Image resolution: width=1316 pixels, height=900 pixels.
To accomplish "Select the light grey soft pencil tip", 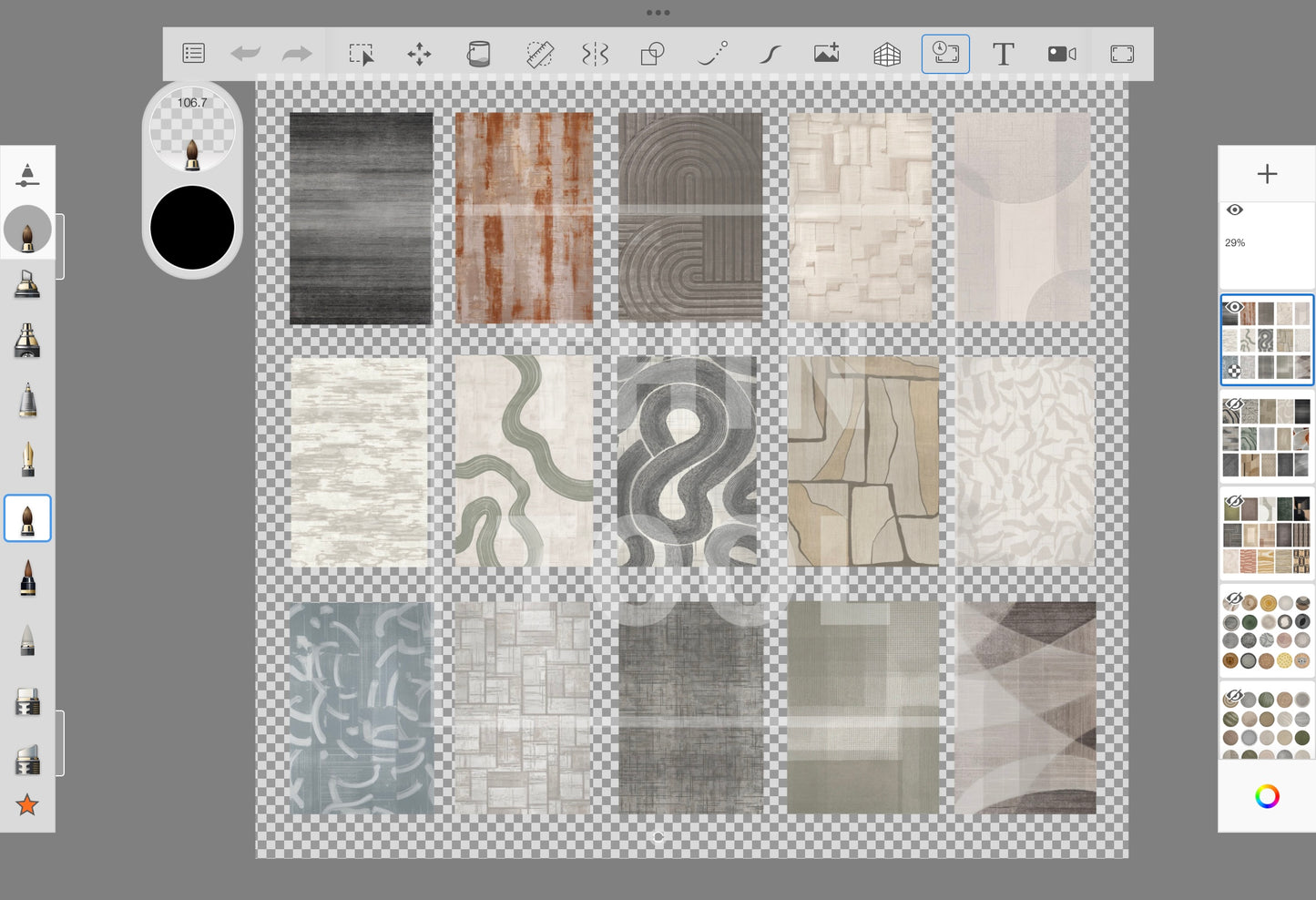I will pyautogui.click(x=27, y=639).
